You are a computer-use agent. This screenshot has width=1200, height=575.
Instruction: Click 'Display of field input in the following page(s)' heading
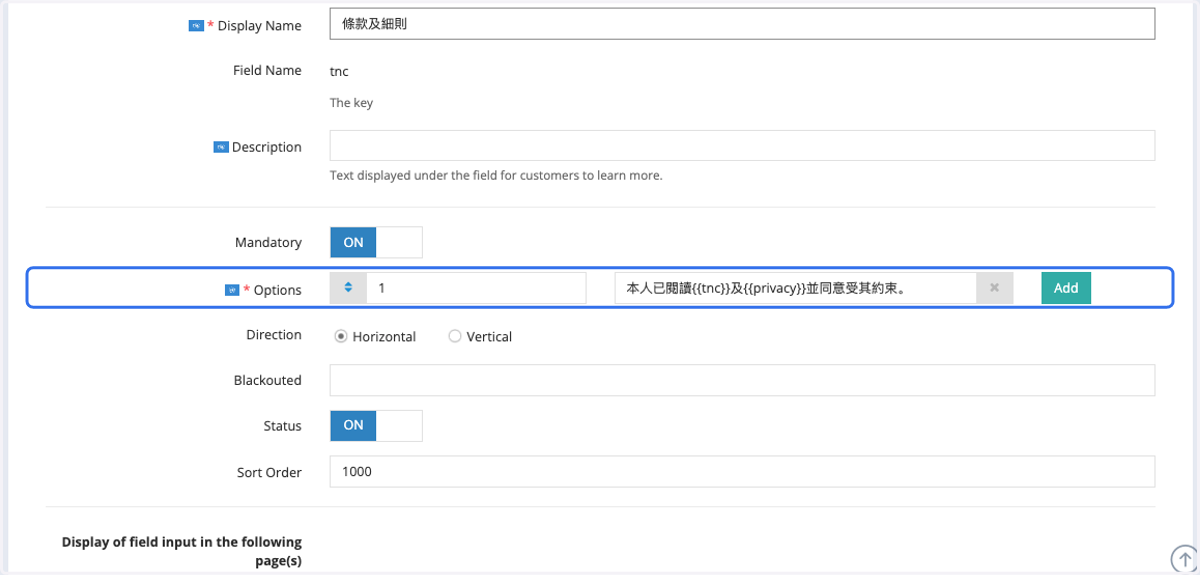click(182, 552)
